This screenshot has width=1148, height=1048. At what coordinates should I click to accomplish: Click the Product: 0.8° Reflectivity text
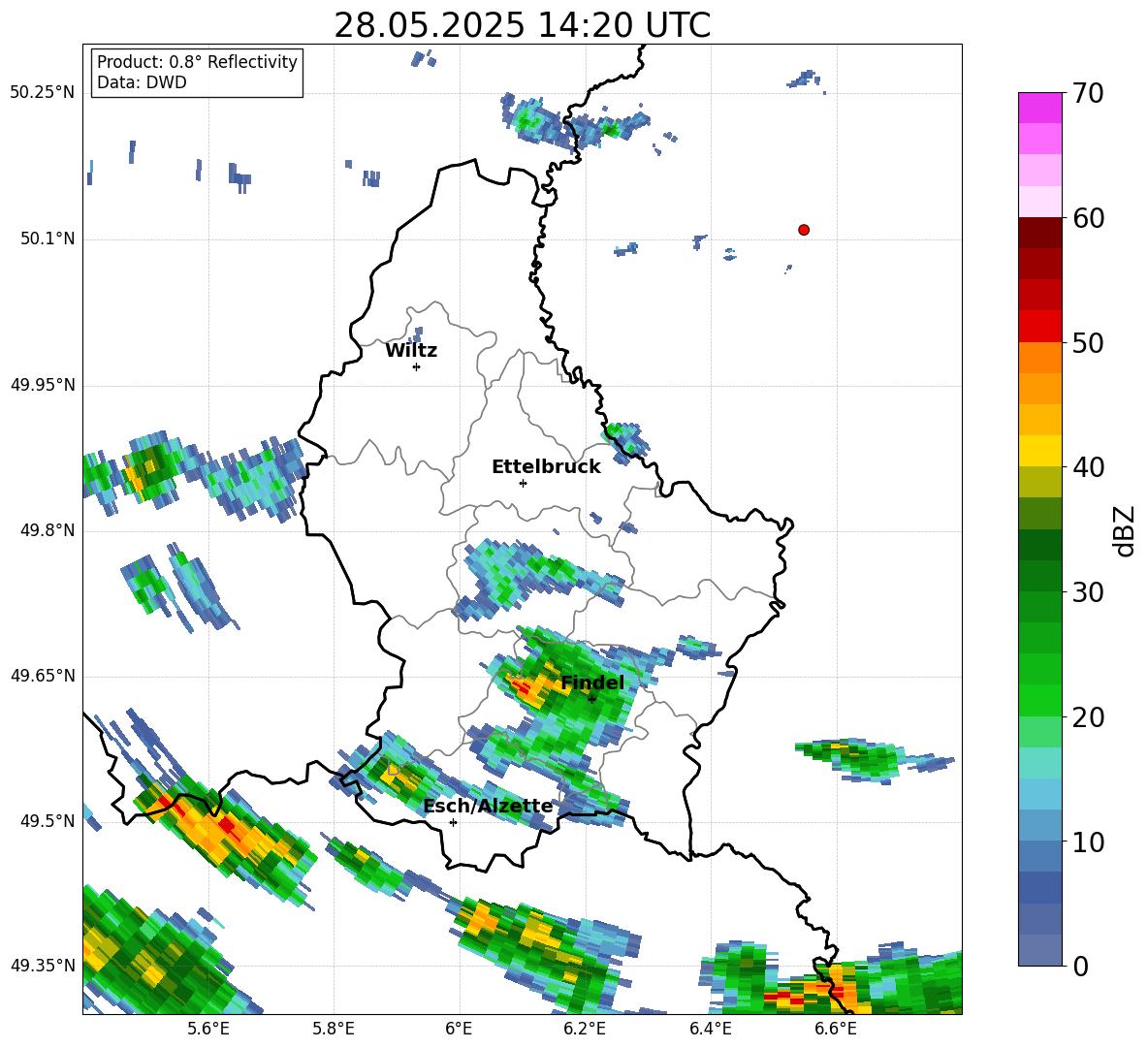pyautogui.click(x=197, y=61)
